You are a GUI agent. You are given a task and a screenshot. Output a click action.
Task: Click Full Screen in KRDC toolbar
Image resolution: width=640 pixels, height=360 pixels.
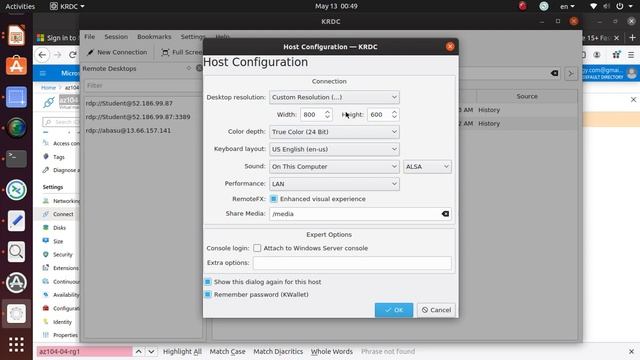pyautogui.click(x=182, y=52)
